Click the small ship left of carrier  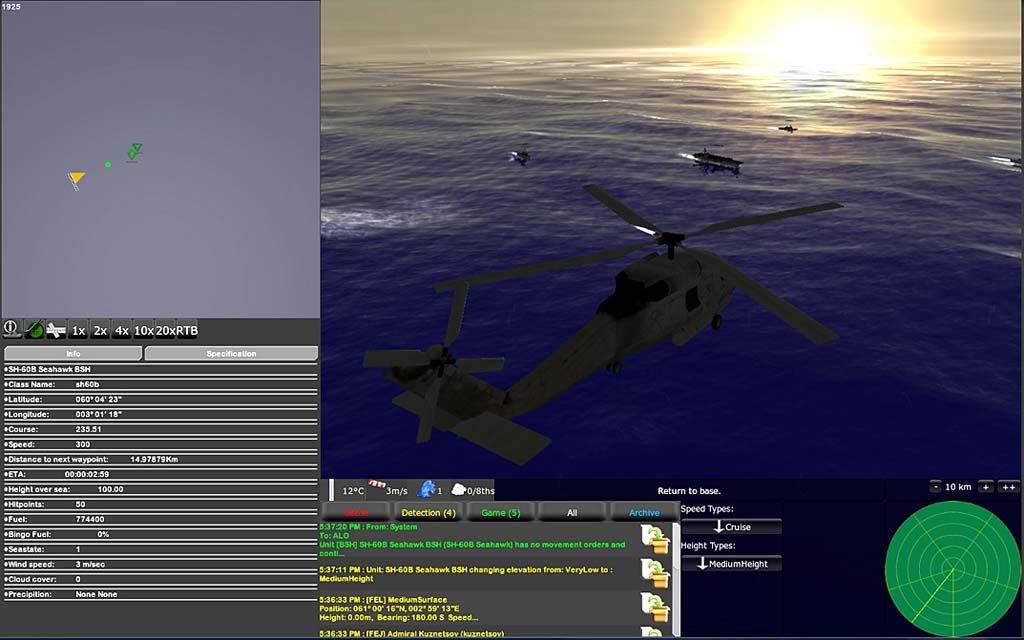tap(520, 155)
